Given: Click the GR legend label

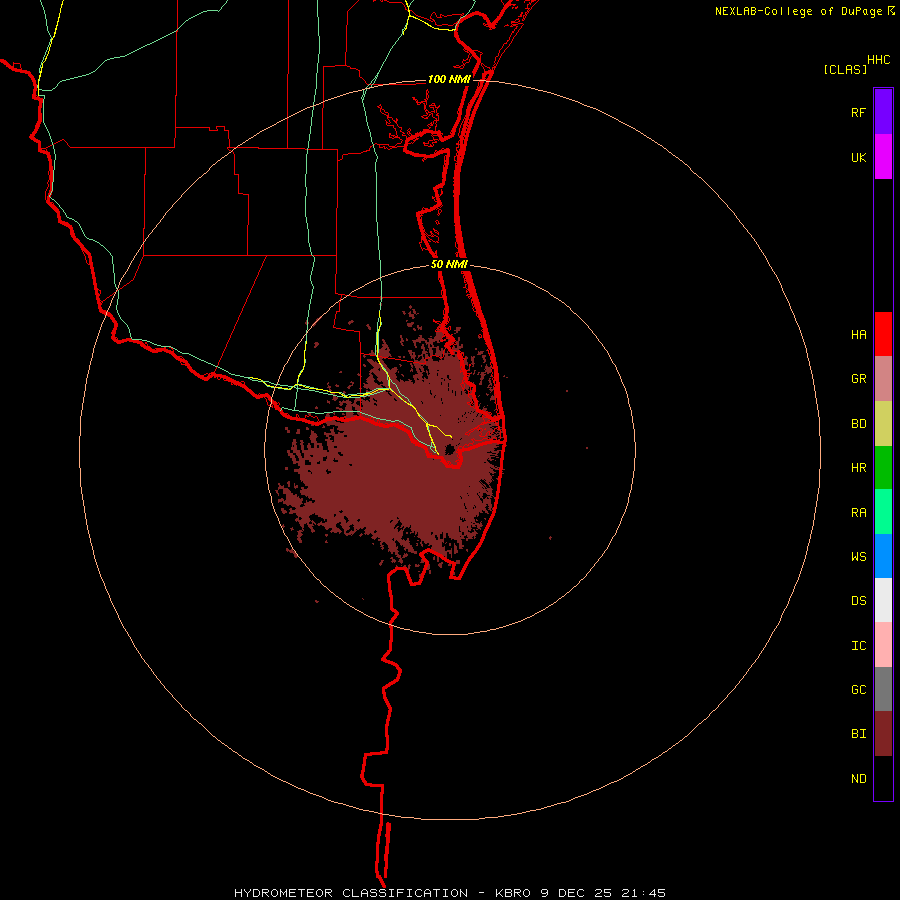Looking at the screenshot, I should (x=858, y=379).
